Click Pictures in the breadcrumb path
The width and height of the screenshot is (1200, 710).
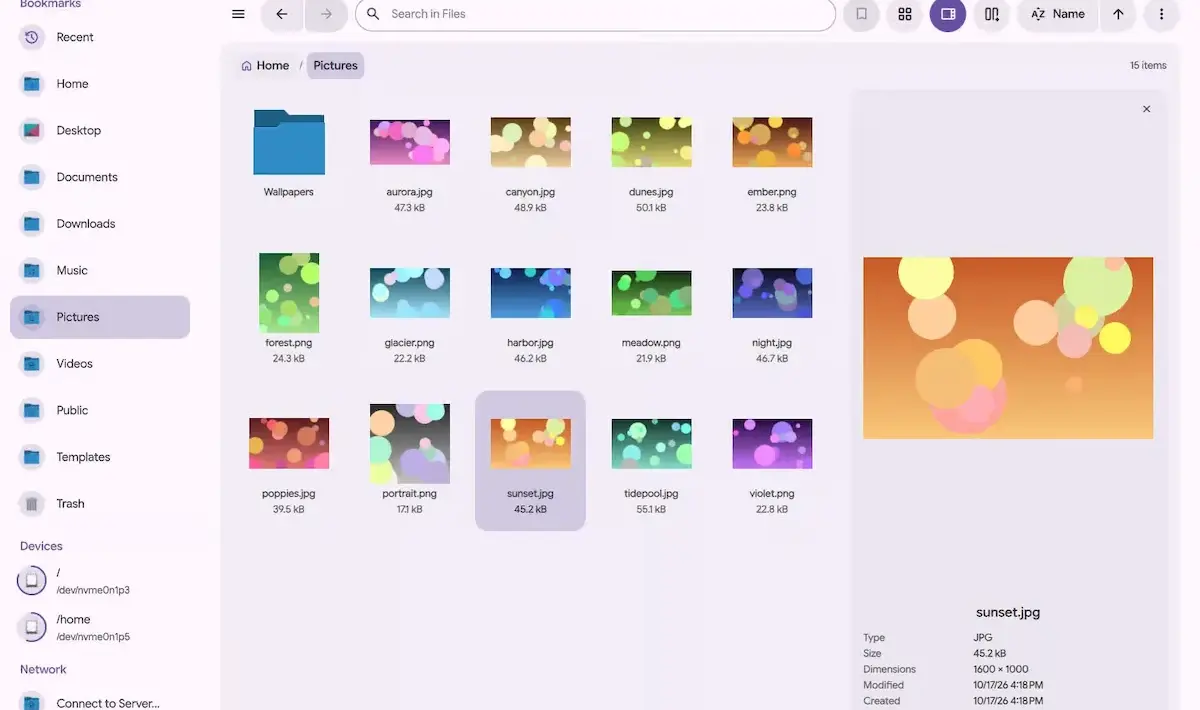point(335,66)
